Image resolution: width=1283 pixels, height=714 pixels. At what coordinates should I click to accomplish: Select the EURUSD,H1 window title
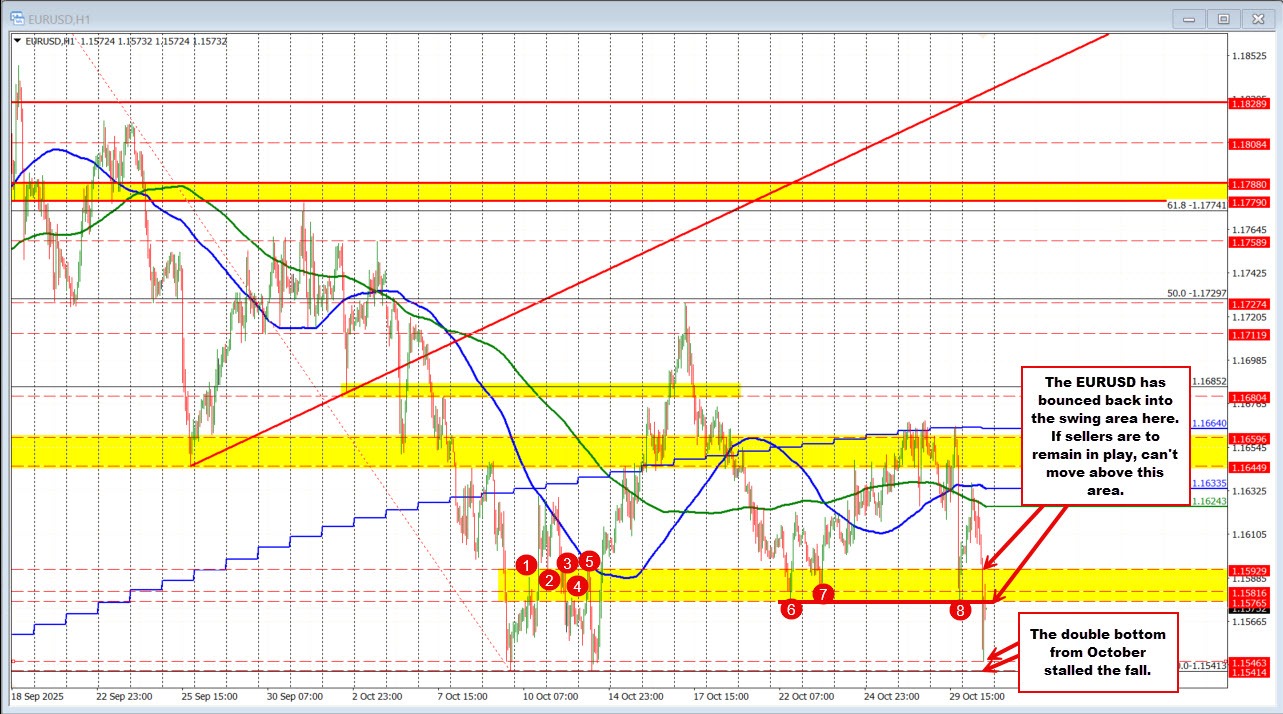(x=59, y=17)
